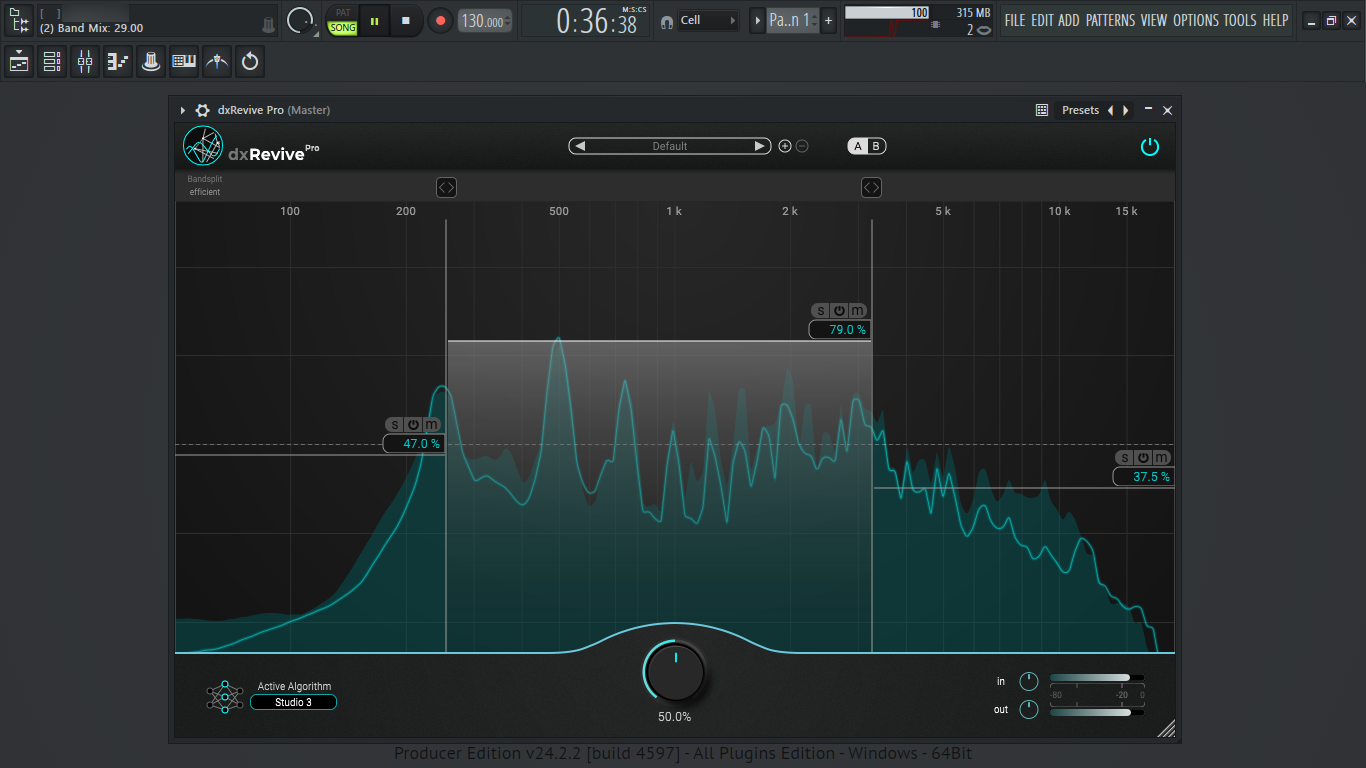This screenshot has height=768, width=1366.
Task: Select the B comparison state
Action: point(876,146)
